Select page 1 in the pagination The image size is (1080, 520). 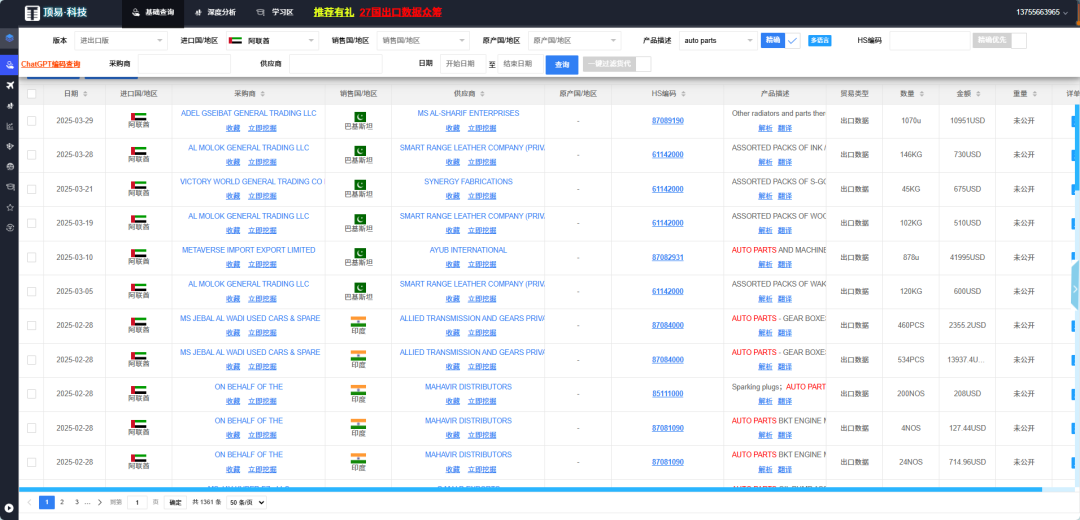click(x=47, y=502)
